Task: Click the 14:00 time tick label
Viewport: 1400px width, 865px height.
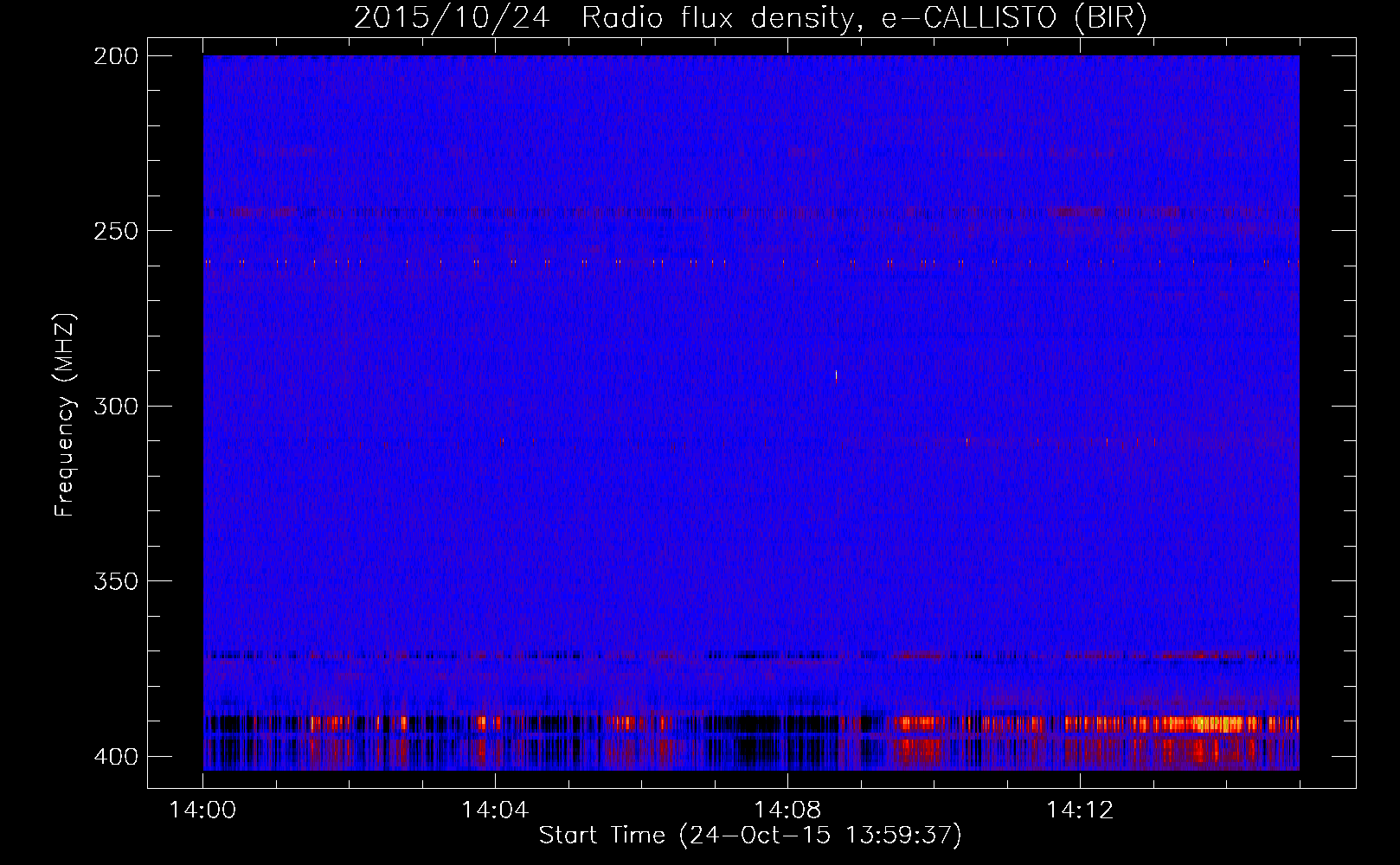Action: coord(202,811)
